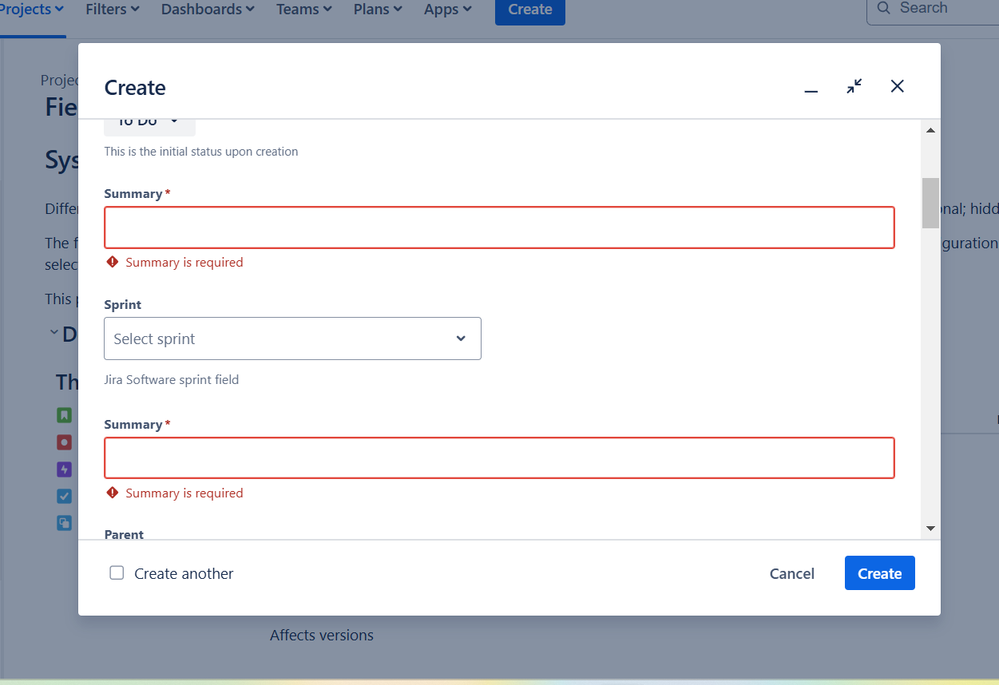The image size is (999, 685).
Task: Expand the Filters menu
Action: click(x=112, y=10)
